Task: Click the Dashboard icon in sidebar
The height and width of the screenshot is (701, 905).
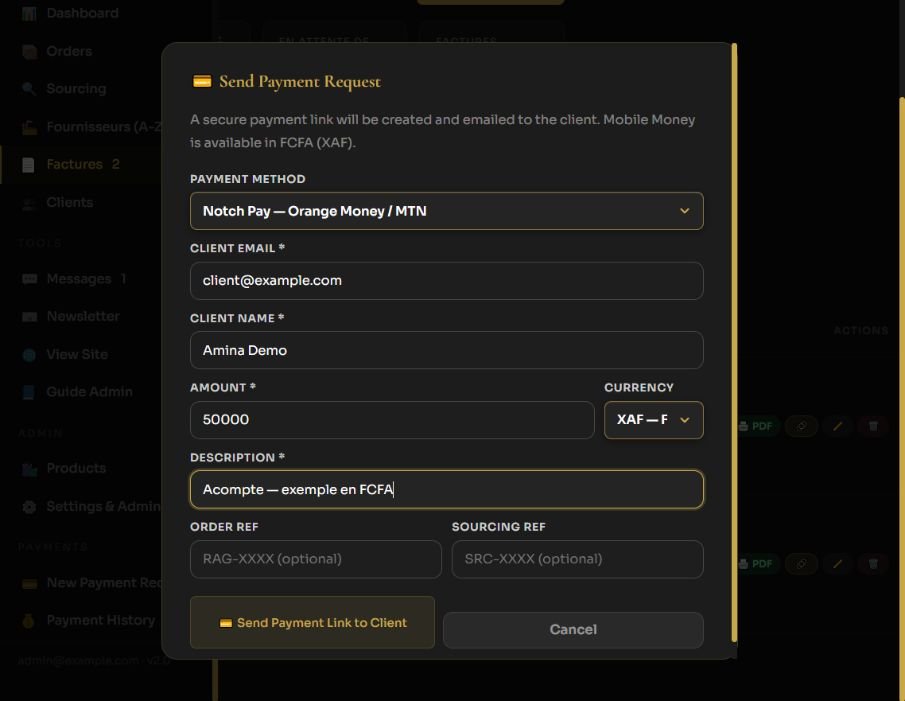Action: [29, 13]
